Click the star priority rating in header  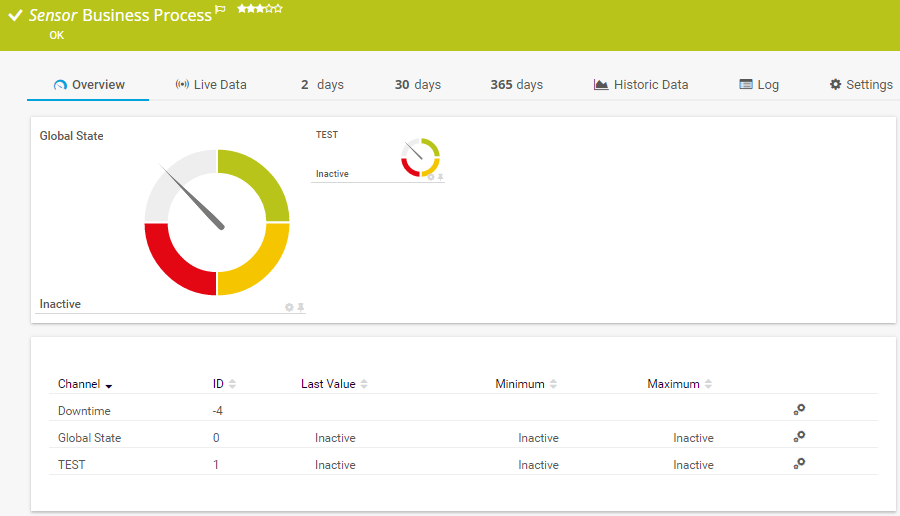click(259, 9)
